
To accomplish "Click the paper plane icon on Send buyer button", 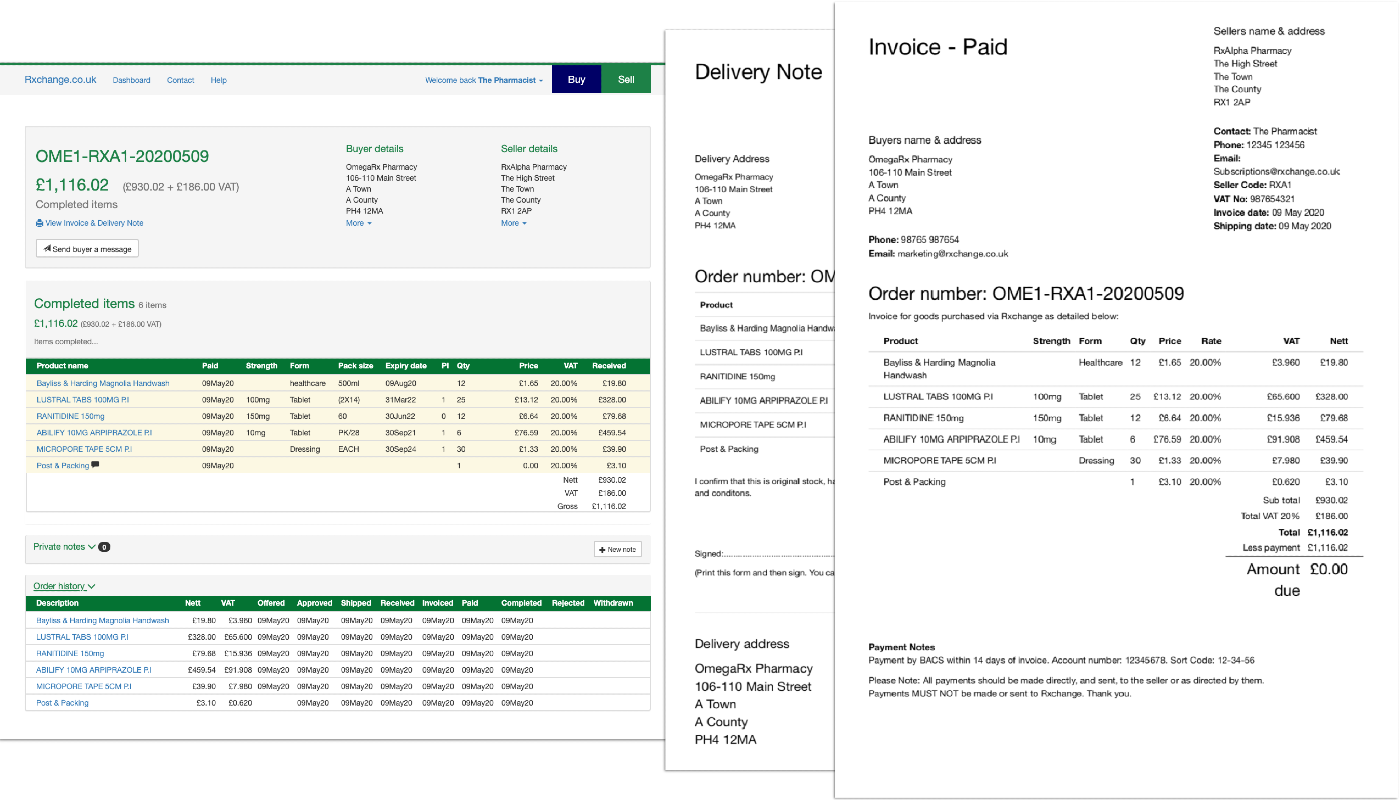I will coord(47,249).
